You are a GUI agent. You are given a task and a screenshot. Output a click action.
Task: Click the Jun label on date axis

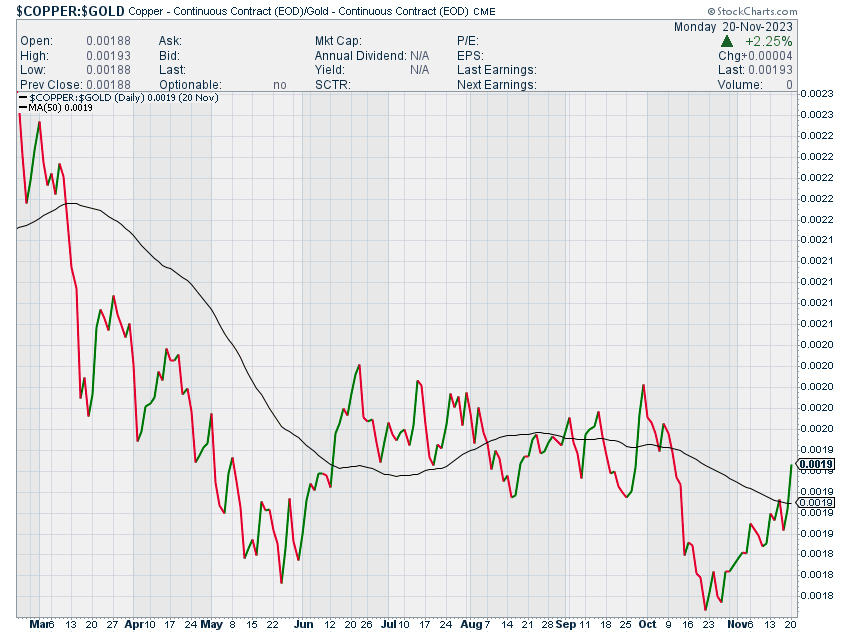[x=304, y=624]
